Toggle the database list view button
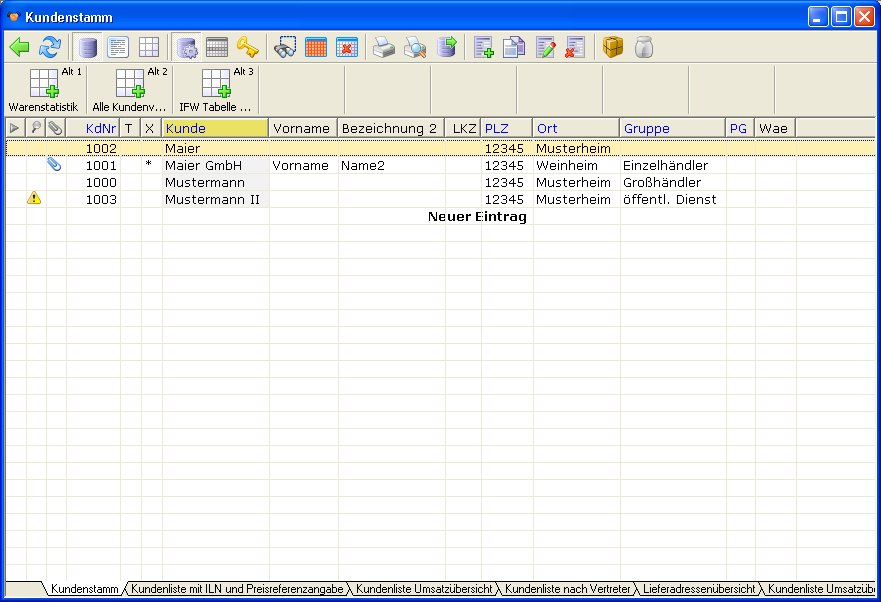This screenshot has height=602, width=881. (x=89, y=47)
